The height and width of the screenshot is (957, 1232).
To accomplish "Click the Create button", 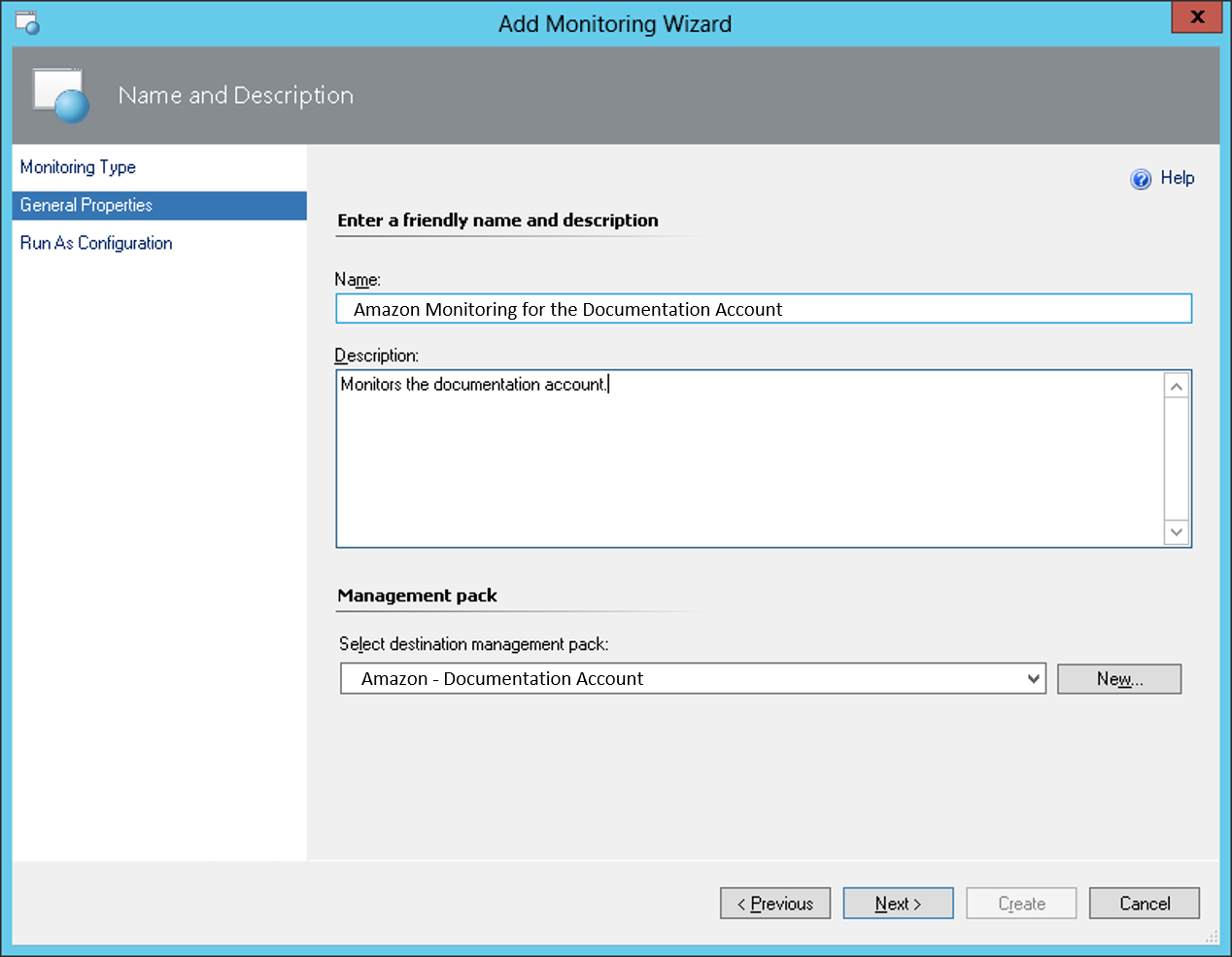I will (1021, 904).
